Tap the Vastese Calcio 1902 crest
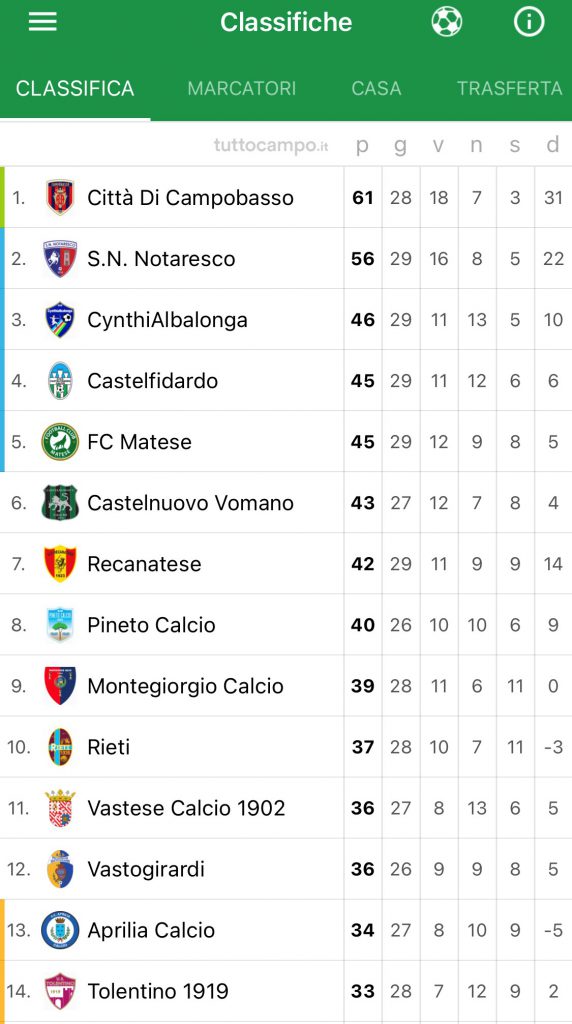This screenshot has height=1024, width=572. click(60, 808)
